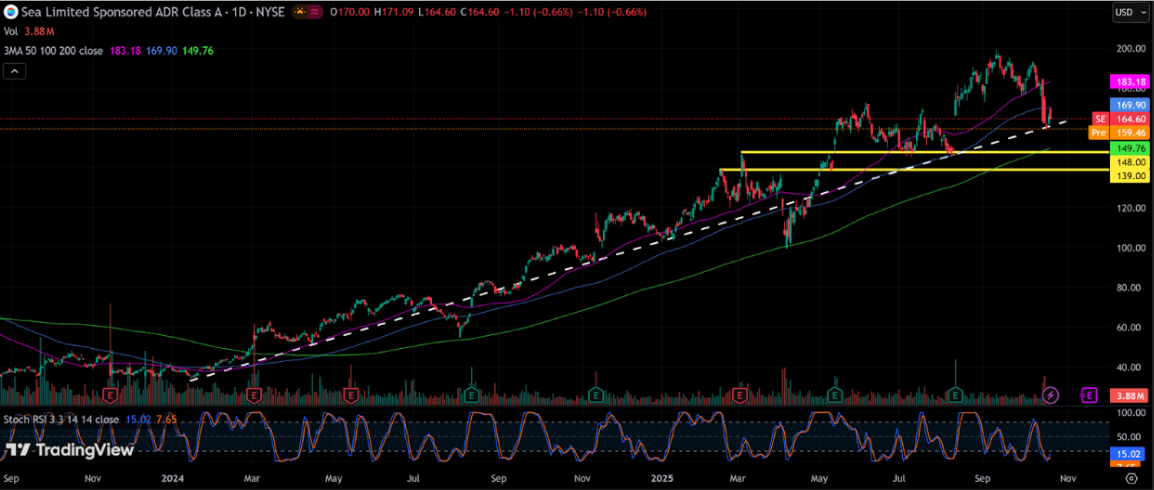Click the purple upcoming earnings E marker
Image resolution: width=1154 pixels, height=490 pixels.
tap(1088, 395)
